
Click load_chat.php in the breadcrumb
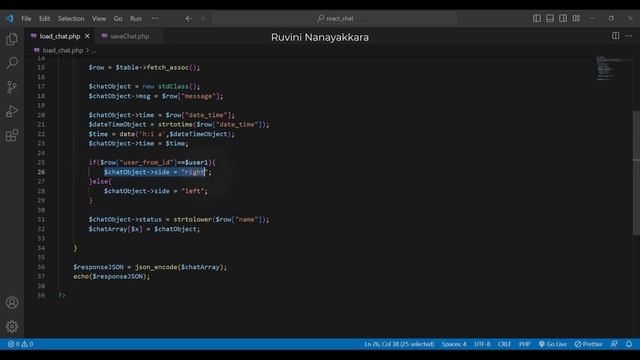point(62,51)
